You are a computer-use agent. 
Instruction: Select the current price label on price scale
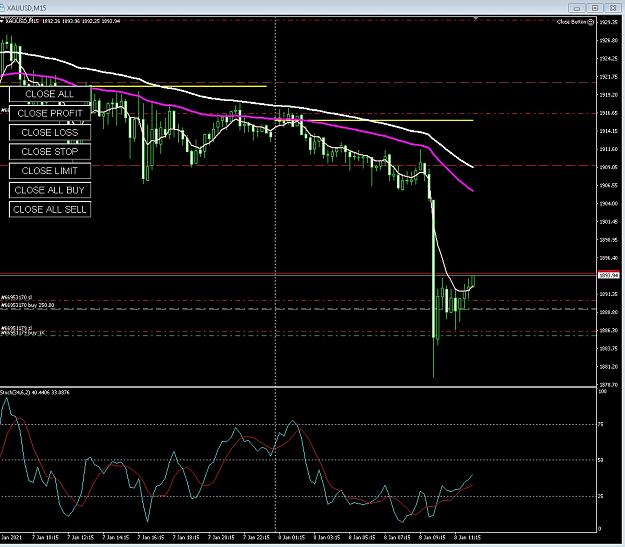[609, 275]
